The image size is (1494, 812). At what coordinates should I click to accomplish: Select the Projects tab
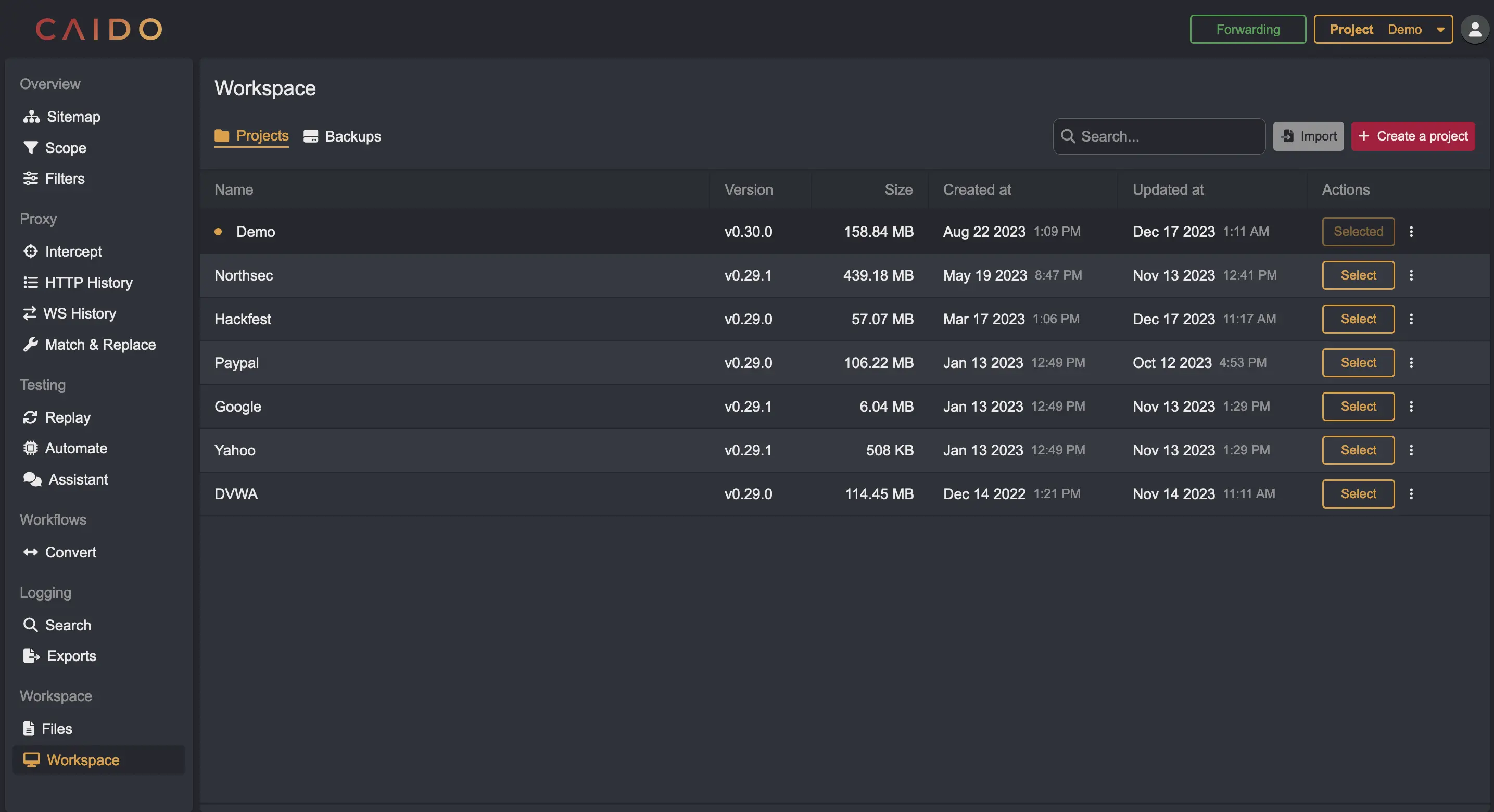251,136
